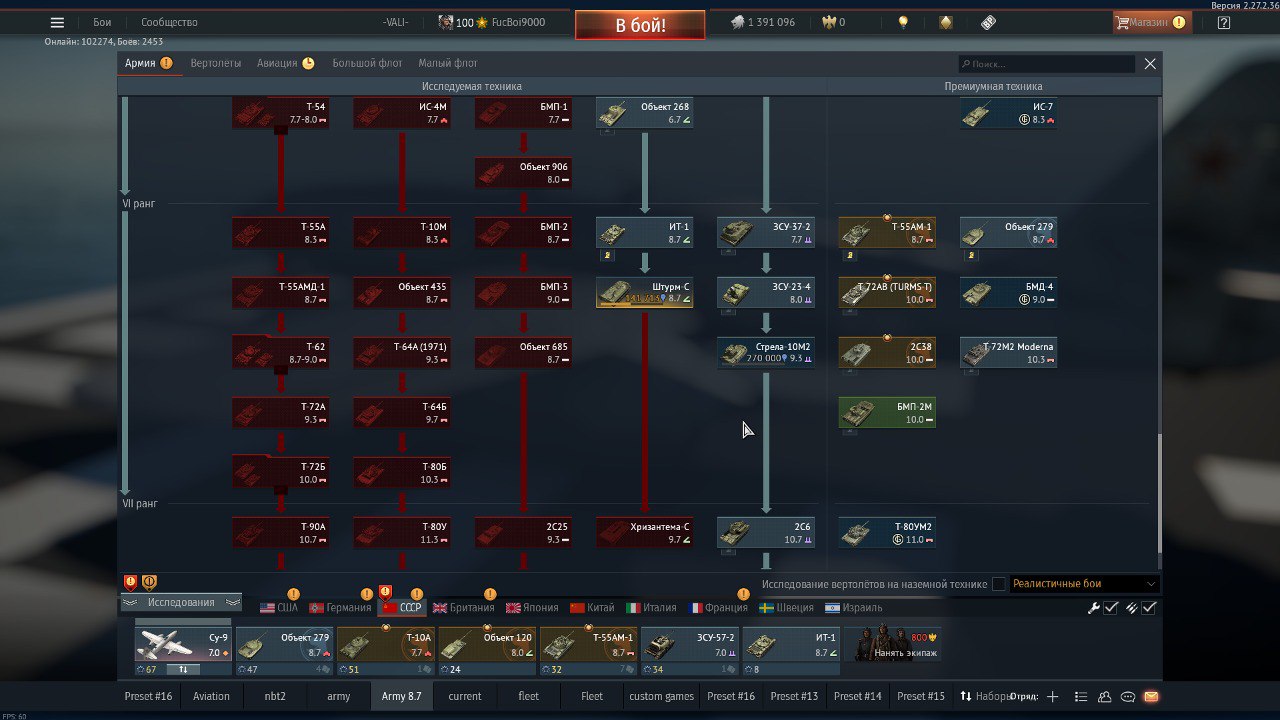Click the Поиск search field
This screenshot has height=720, width=1280.
click(1047, 63)
